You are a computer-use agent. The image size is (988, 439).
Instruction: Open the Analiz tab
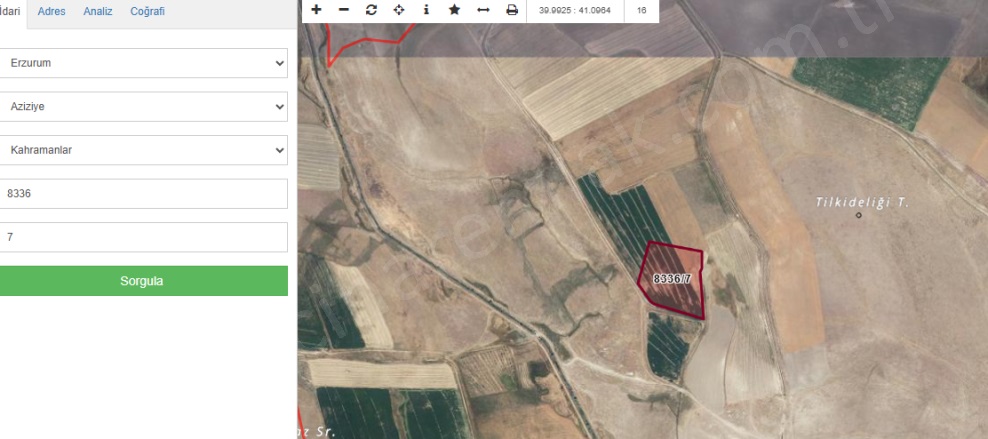click(x=98, y=12)
